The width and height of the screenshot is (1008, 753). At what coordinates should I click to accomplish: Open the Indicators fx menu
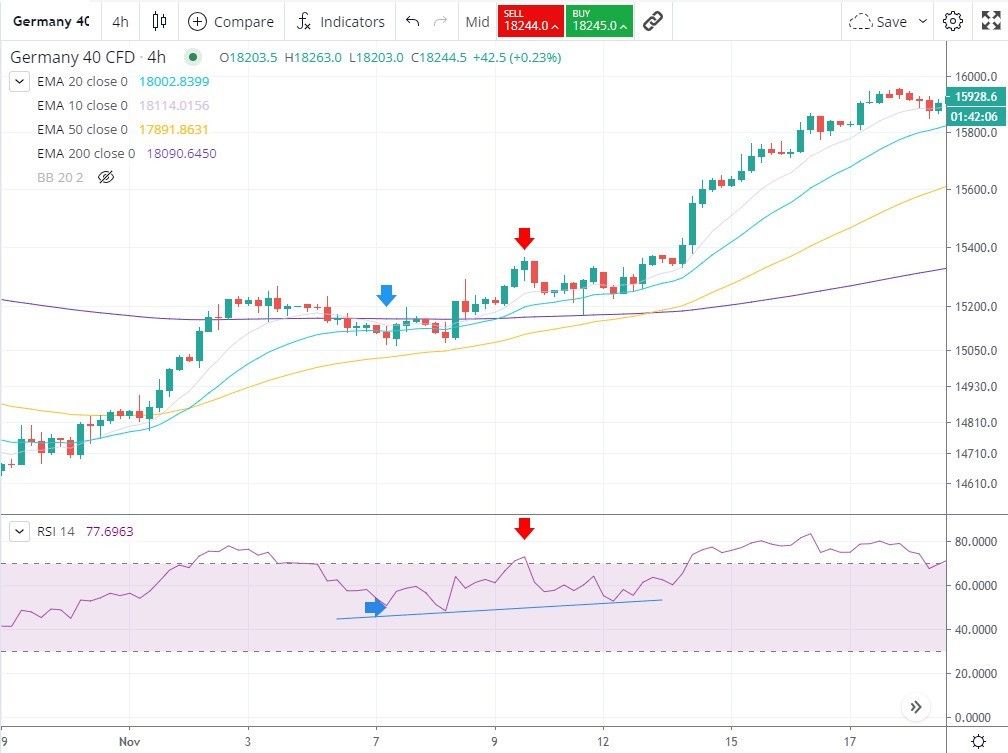340,21
